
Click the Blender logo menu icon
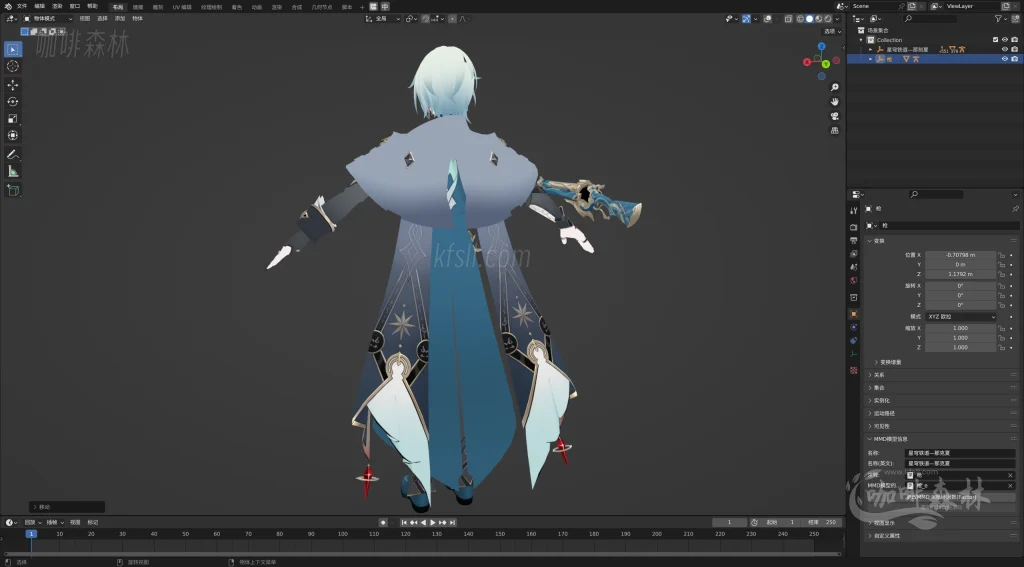coord(8,6)
